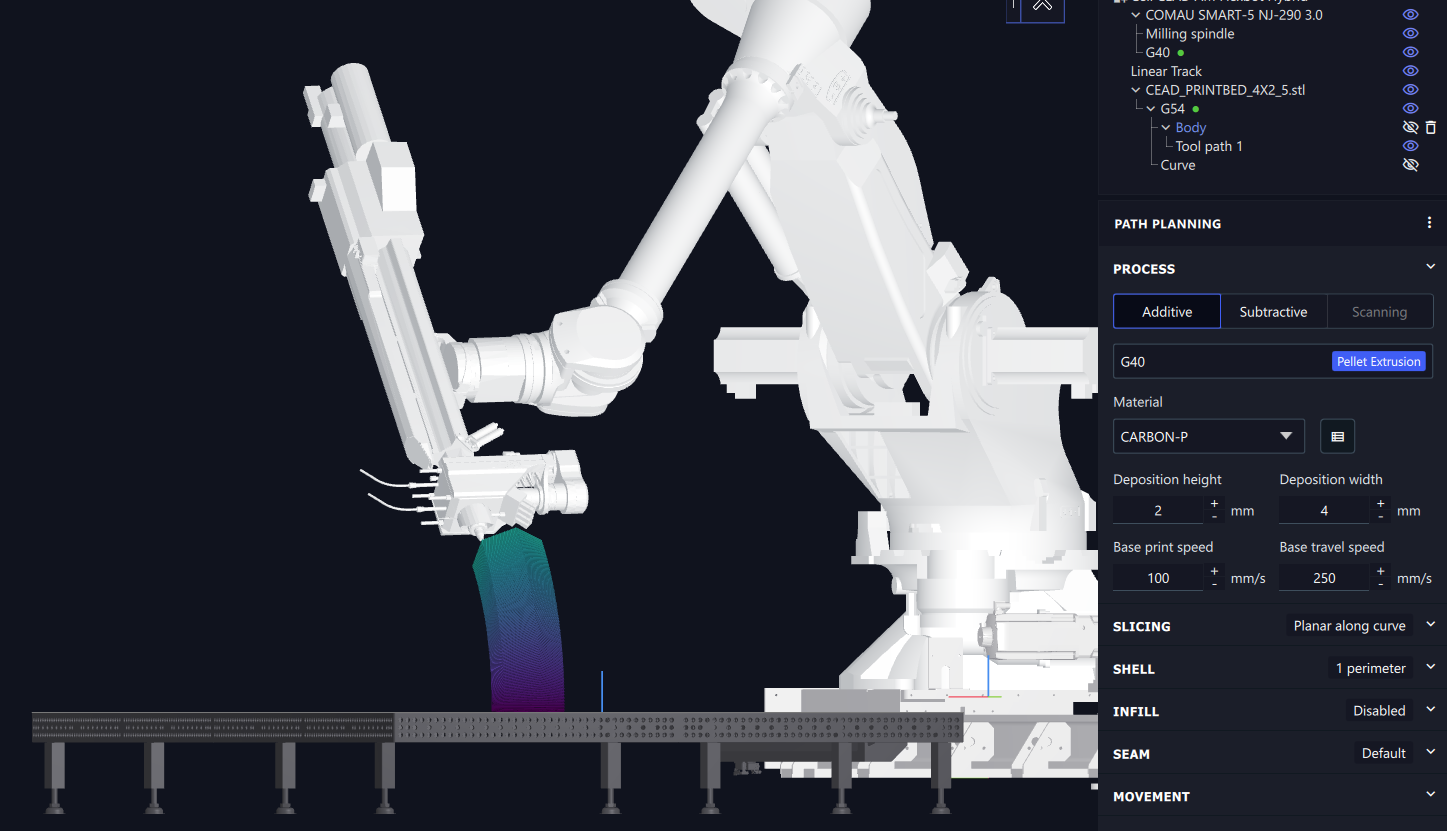Viewport: 1447px width, 831px height.
Task: Delete the Body item with trash icon
Action: 1431,127
